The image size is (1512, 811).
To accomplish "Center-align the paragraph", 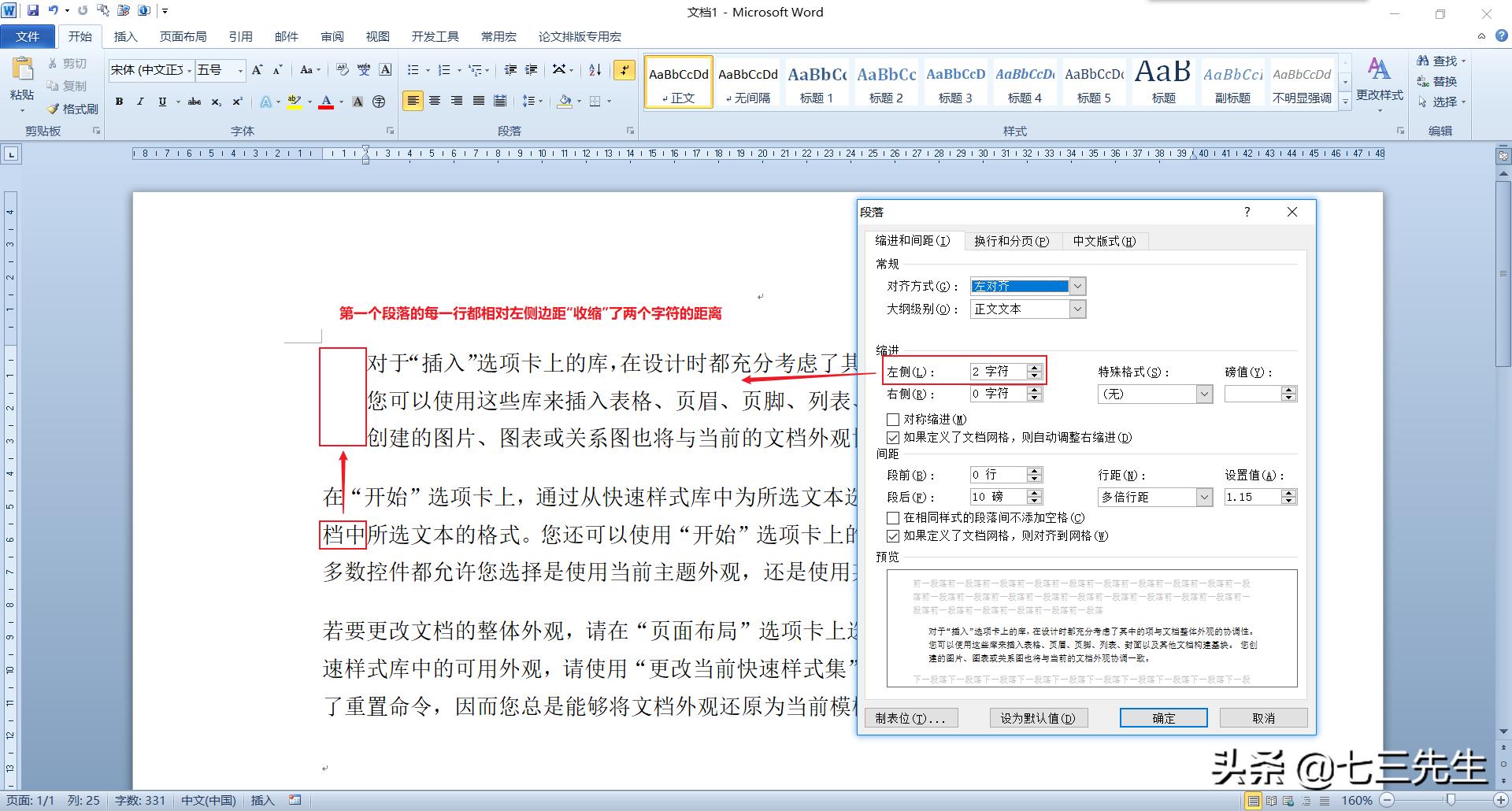I will point(435,101).
